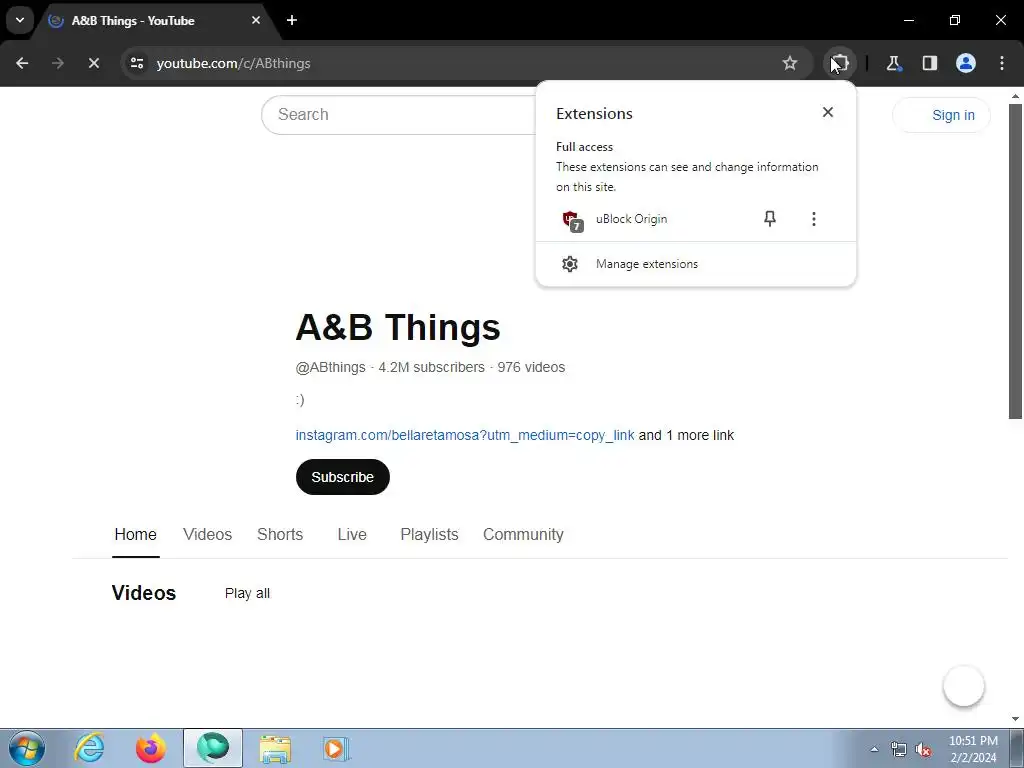1024x768 pixels.
Task: Click the active browser taskbar icon
Action: tap(213, 748)
